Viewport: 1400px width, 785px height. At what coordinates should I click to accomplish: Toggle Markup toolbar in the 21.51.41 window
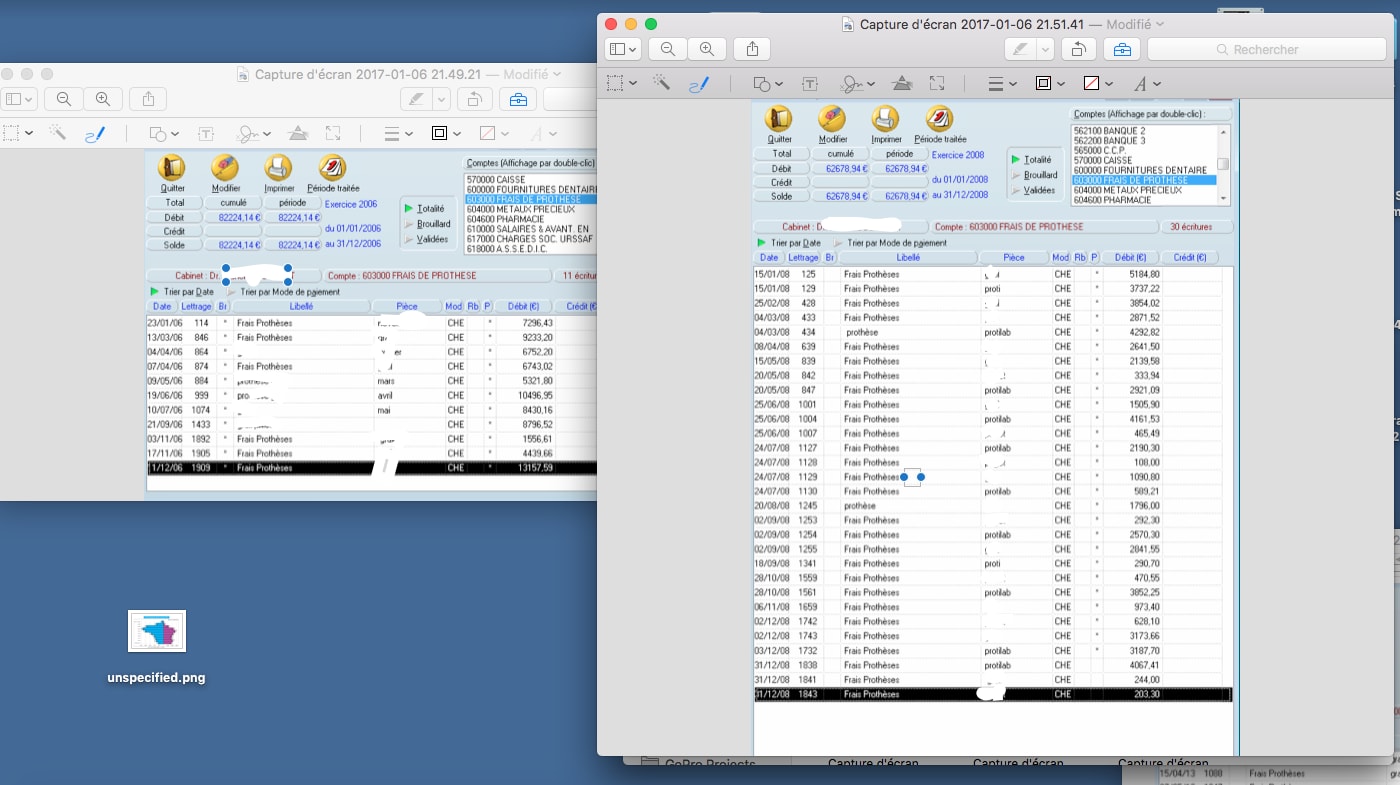[1122, 49]
